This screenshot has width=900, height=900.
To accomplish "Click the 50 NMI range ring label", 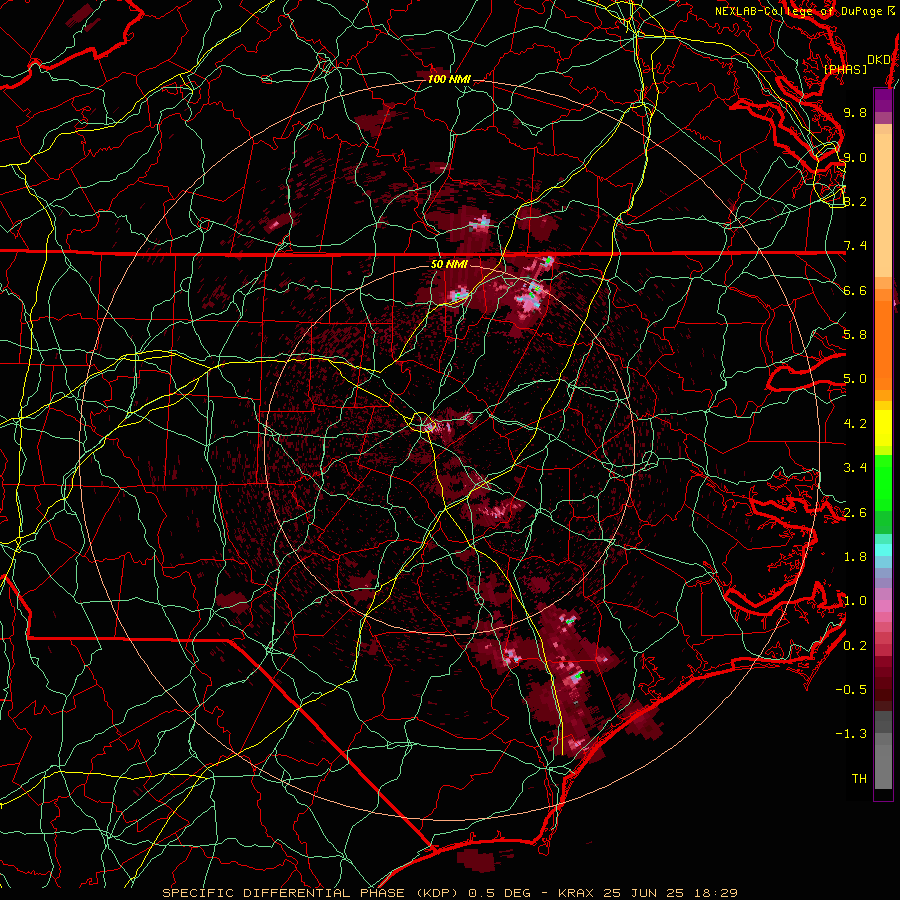I will (x=449, y=265).
